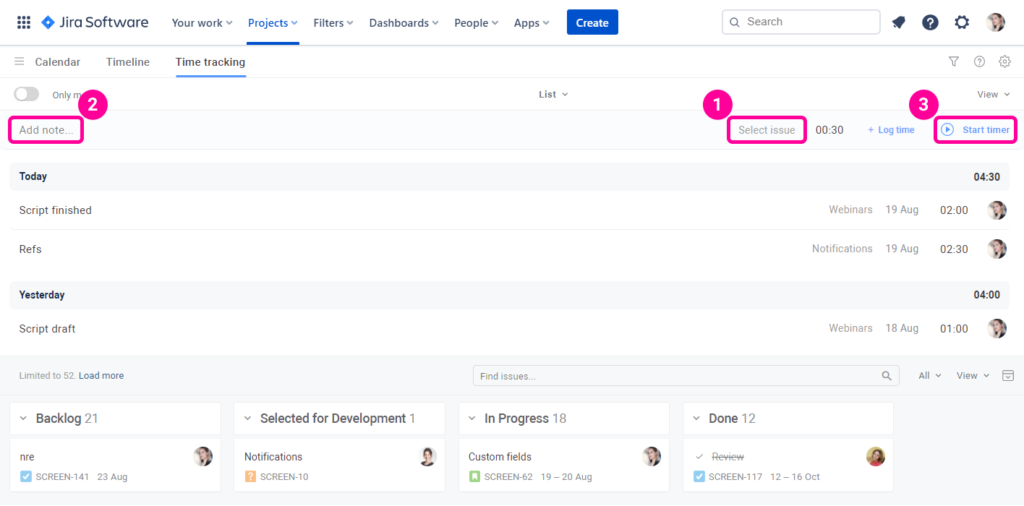Open the Dashboards dropdown menu

[404, 23]
